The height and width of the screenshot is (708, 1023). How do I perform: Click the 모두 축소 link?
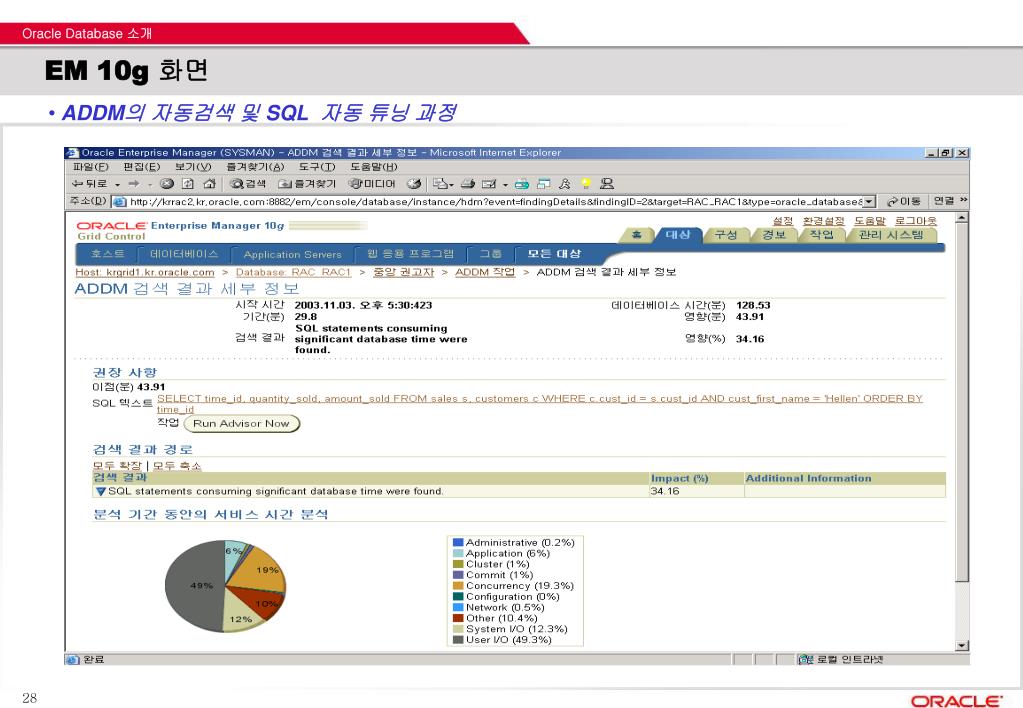tap(177, 466)
